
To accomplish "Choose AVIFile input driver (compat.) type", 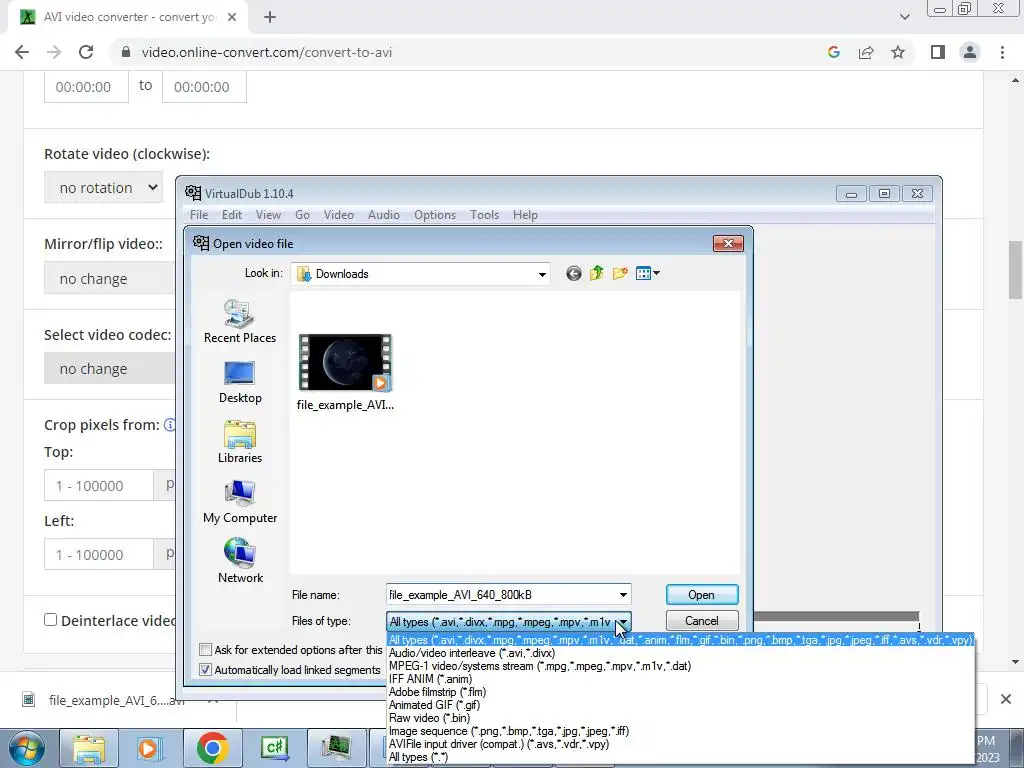I will pos(680,744).
